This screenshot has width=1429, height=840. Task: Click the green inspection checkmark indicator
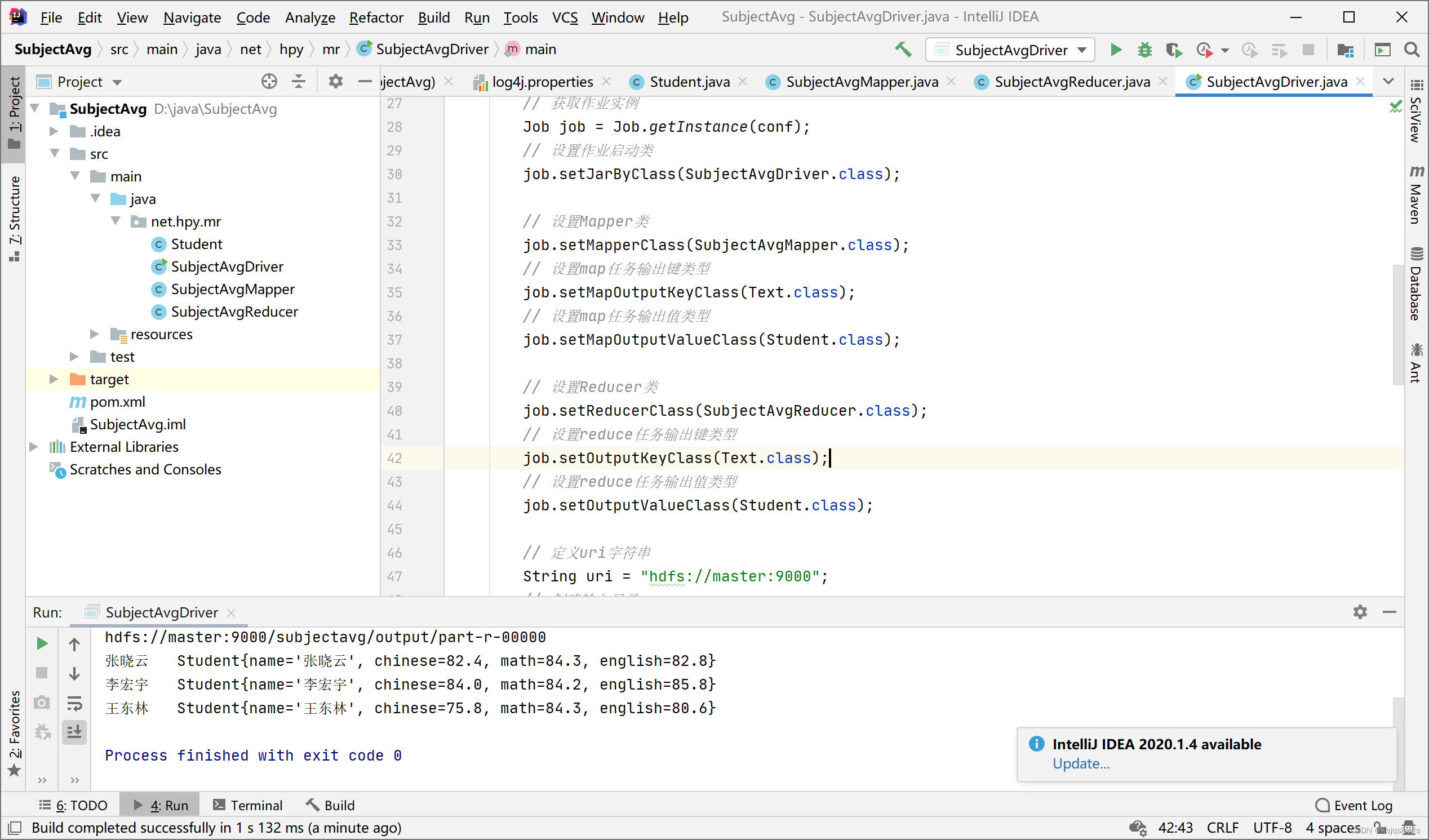1395,106
